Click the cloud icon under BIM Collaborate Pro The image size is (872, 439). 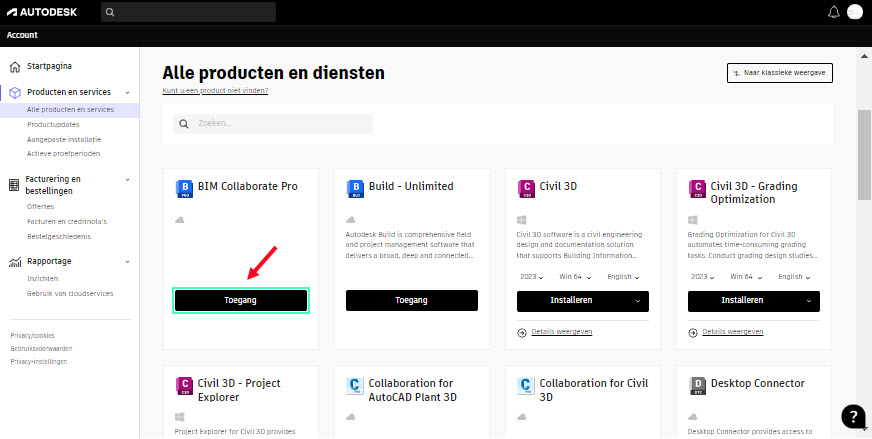[180, 220]
